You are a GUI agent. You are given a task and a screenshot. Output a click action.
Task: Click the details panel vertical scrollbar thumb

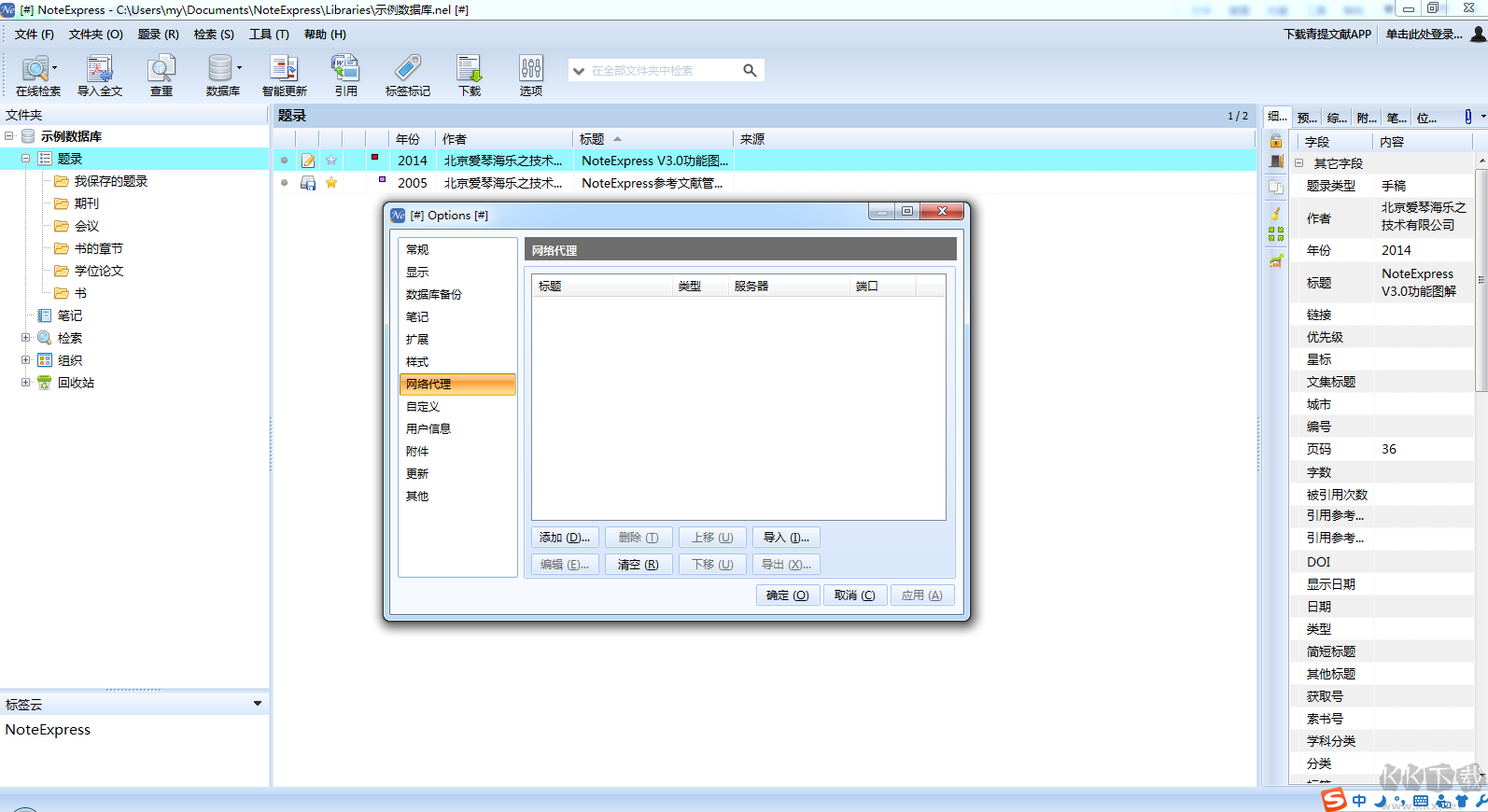[x=1481, y=280]
